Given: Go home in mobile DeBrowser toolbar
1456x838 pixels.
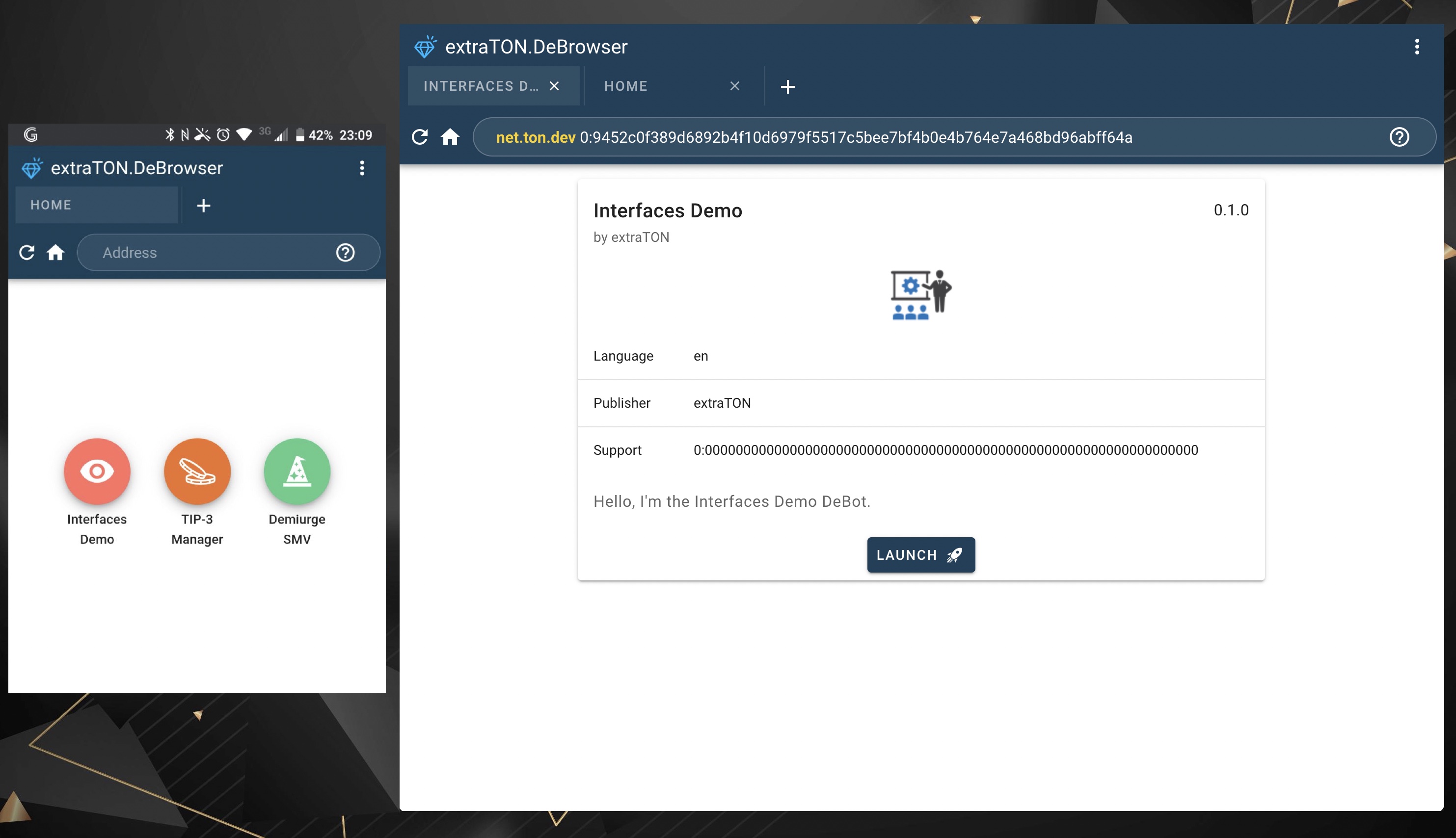Looking at the screenshot, I should [55, 252].
